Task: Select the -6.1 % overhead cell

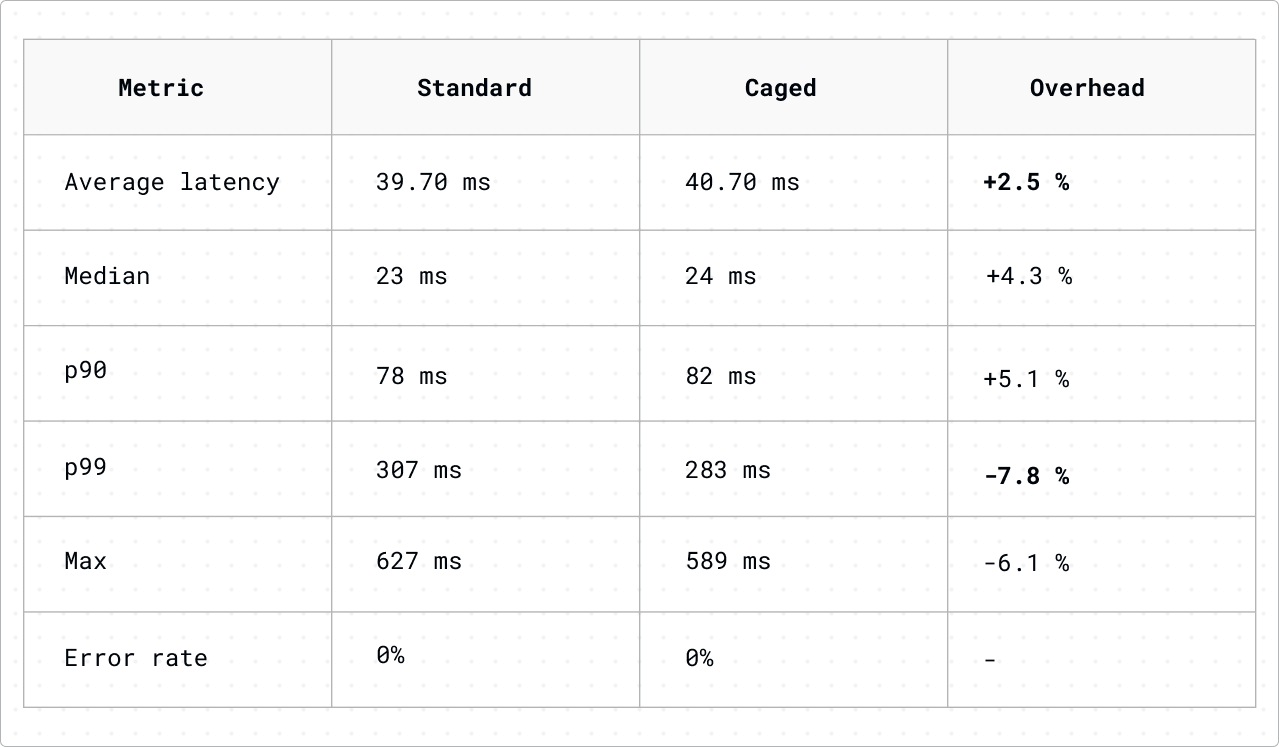Action: [1026, 563]
